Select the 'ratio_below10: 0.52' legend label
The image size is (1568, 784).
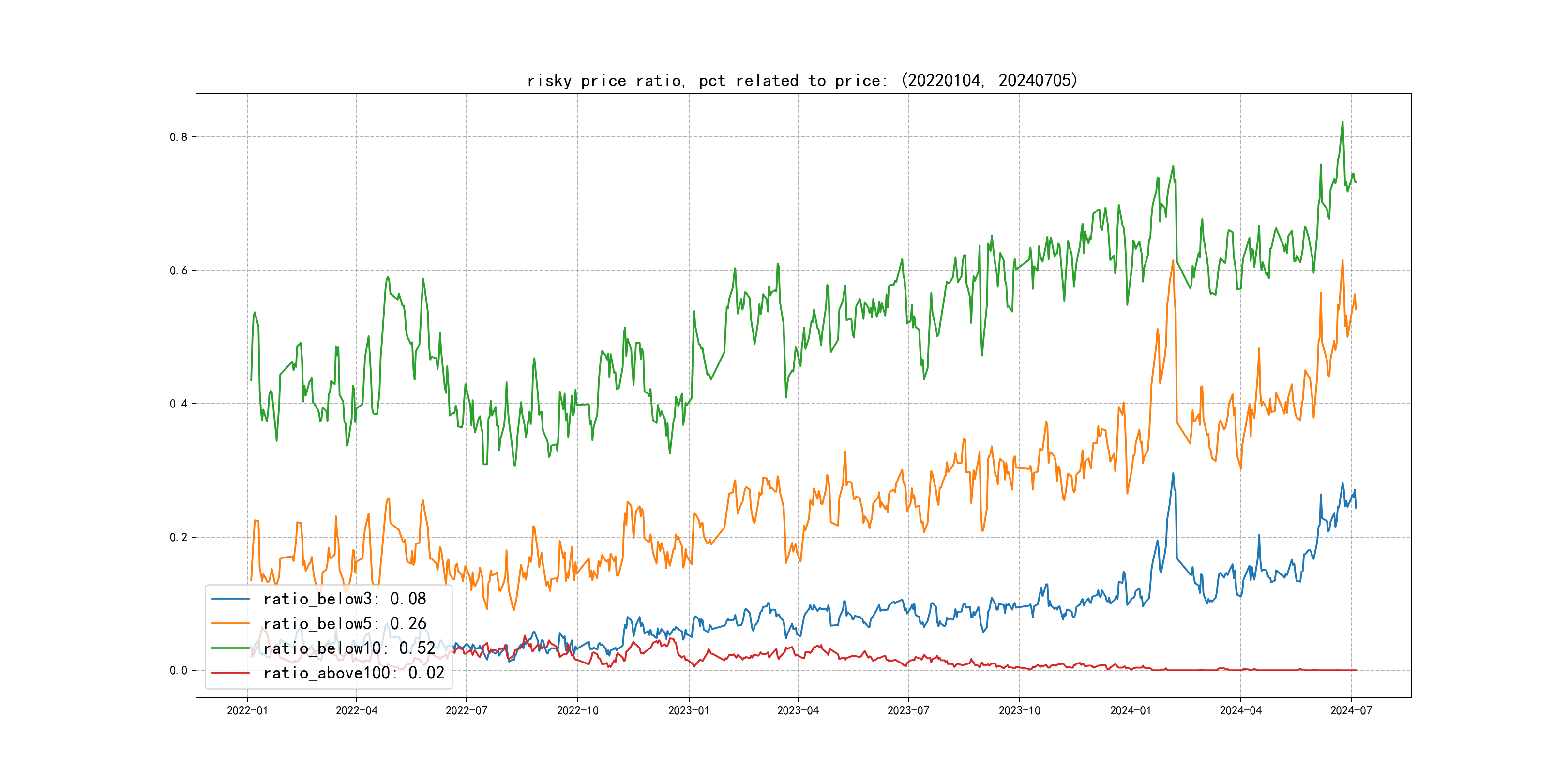(x=349, y=648)
